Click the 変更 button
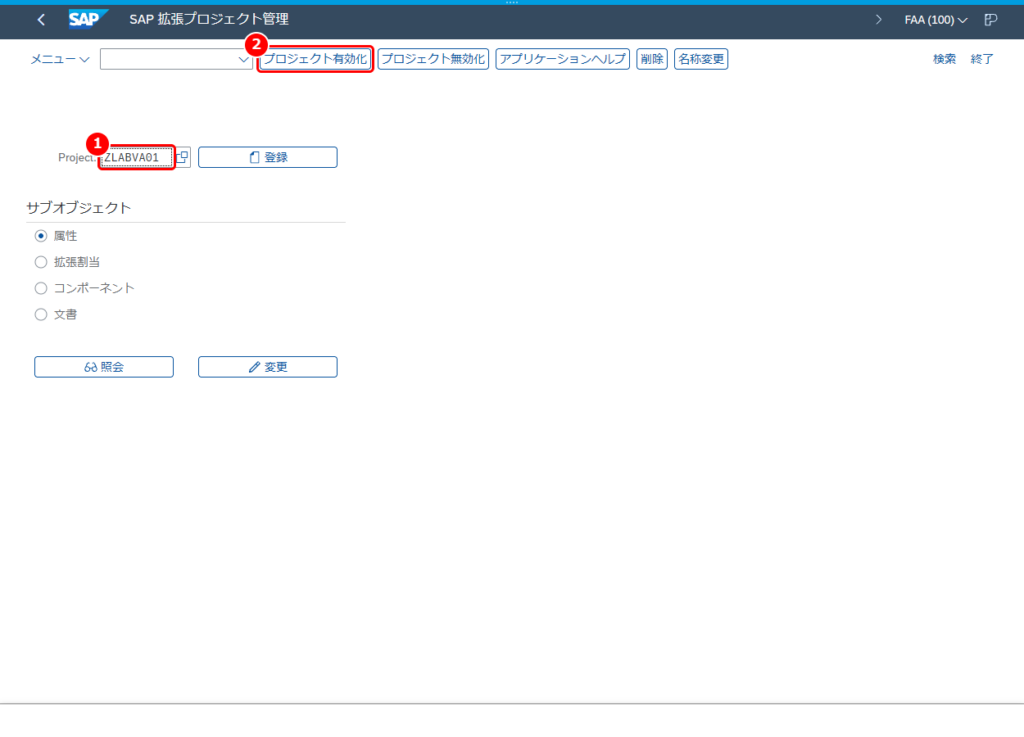This screenshot has width=1024, height=737. (268, 367)
